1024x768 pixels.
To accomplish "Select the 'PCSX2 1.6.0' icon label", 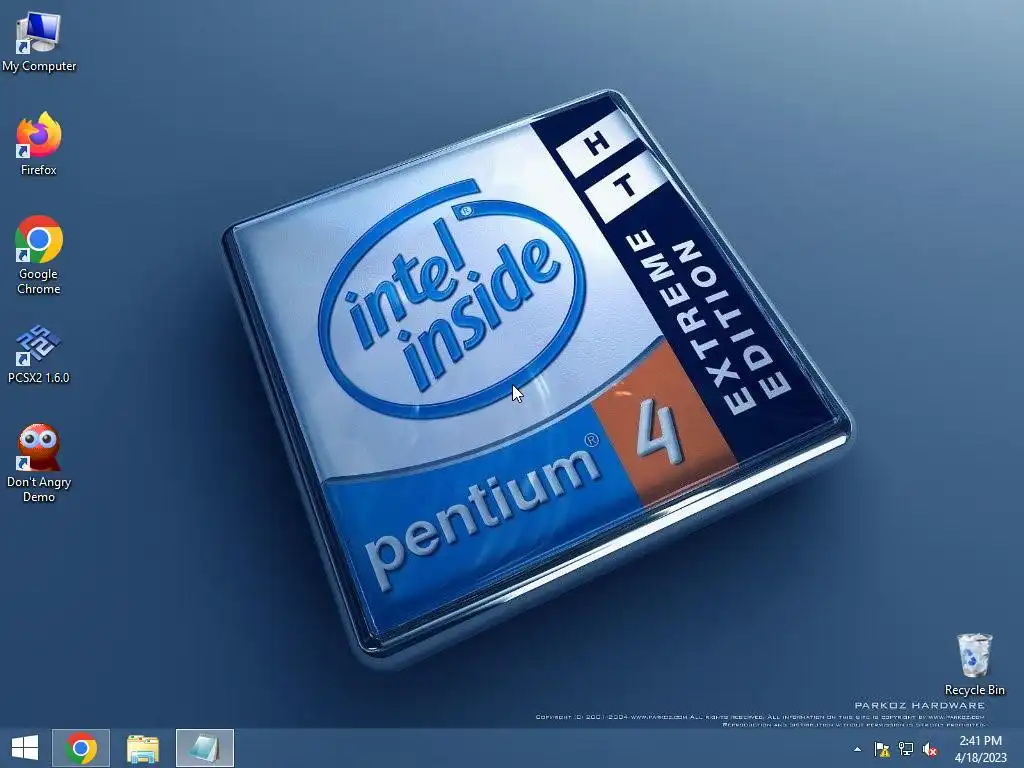I will coord(39,377).
